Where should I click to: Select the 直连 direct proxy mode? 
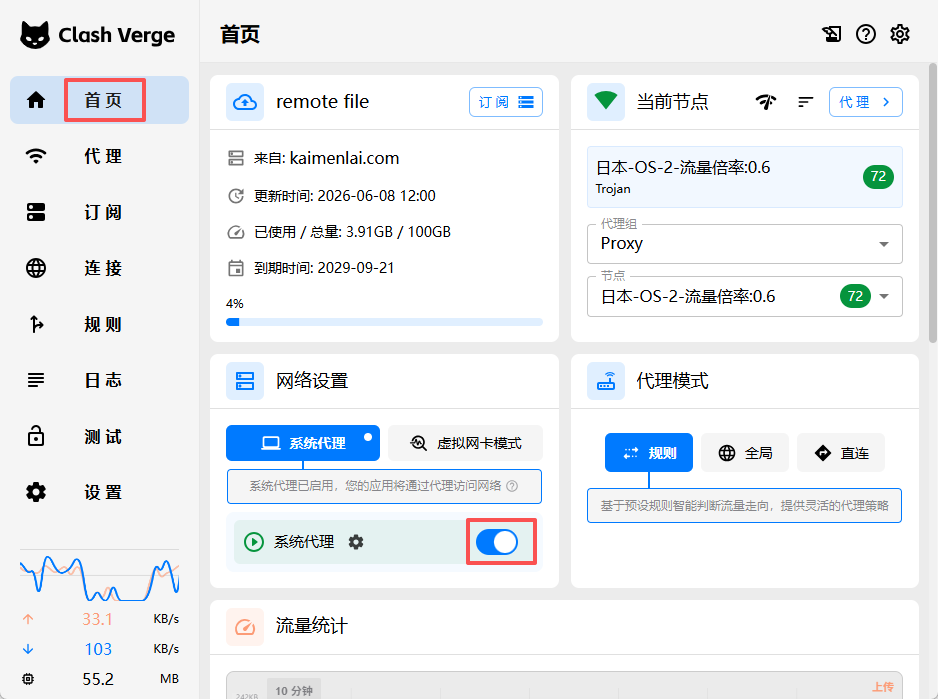pos(840,452)
